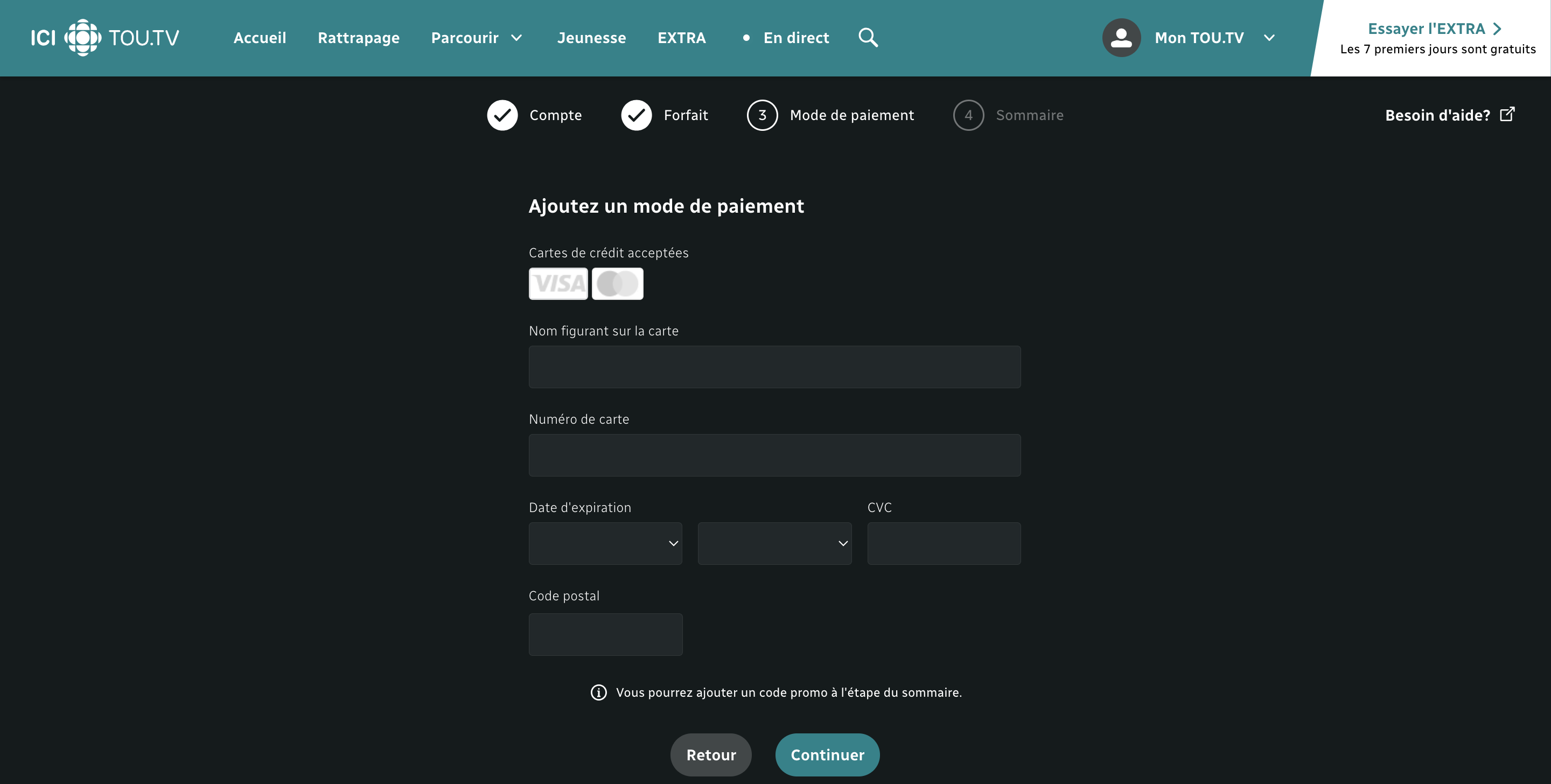This screenshot has height=784, width=1551.
Task: Expand the Mon TOU.TV account chevron
Action: (1269, 38)
